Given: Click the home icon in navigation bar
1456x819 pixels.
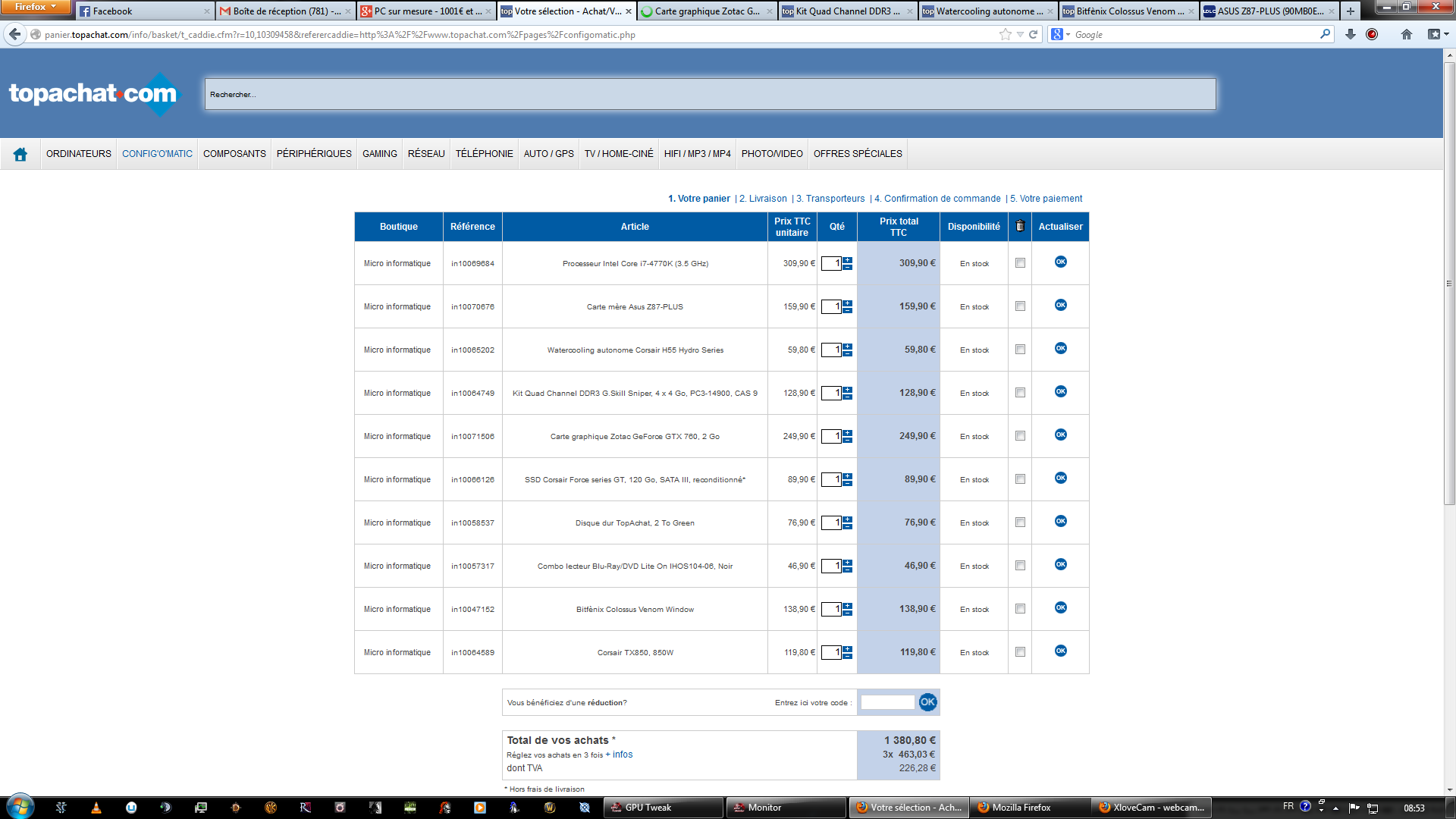Looking at the screenshot, I should click(x=20, y=154).
